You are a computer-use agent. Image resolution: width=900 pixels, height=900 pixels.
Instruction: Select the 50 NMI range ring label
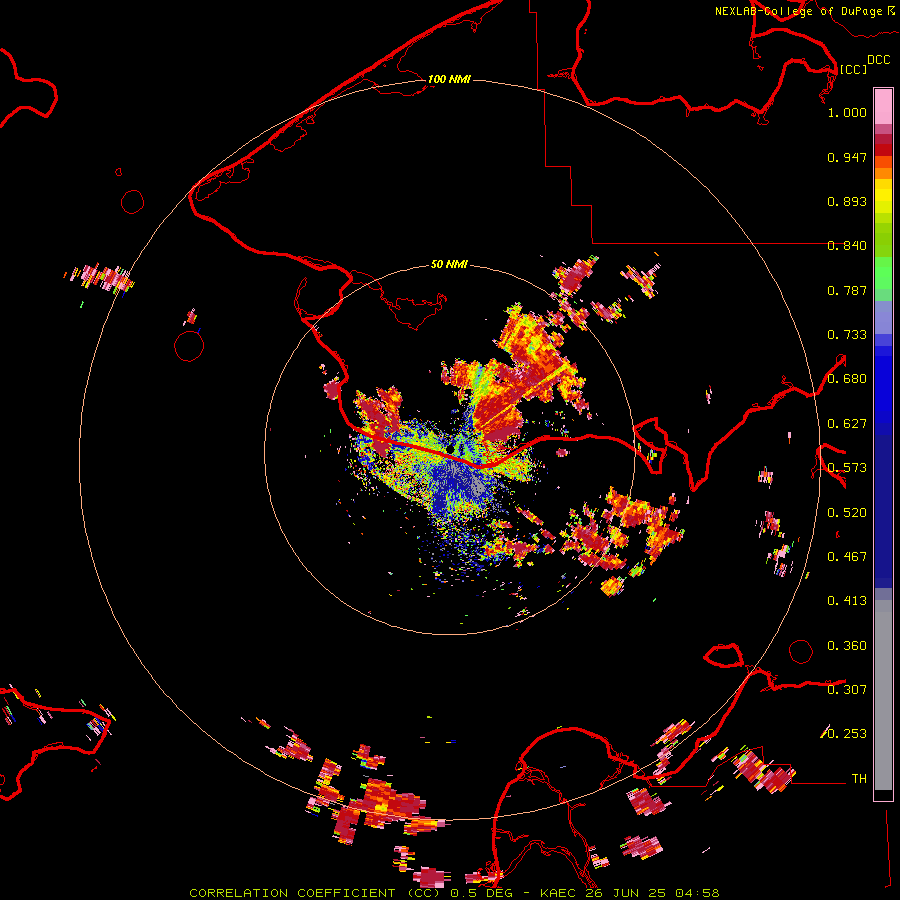pyautogui.click(x=449, y=264)
